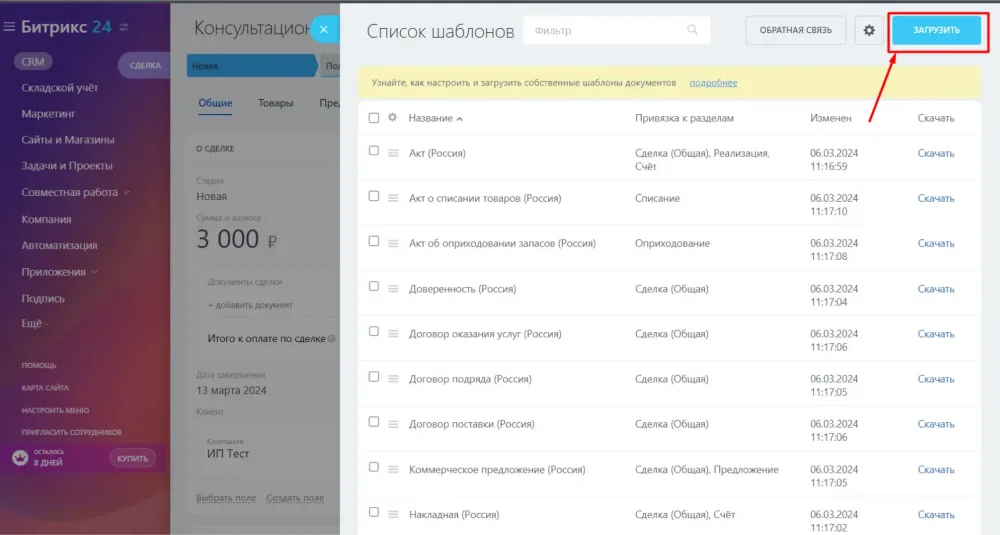The image size is (1000, 535).
Task: Check the box for Договор подряда (Россия)
Action: point(374,376)
